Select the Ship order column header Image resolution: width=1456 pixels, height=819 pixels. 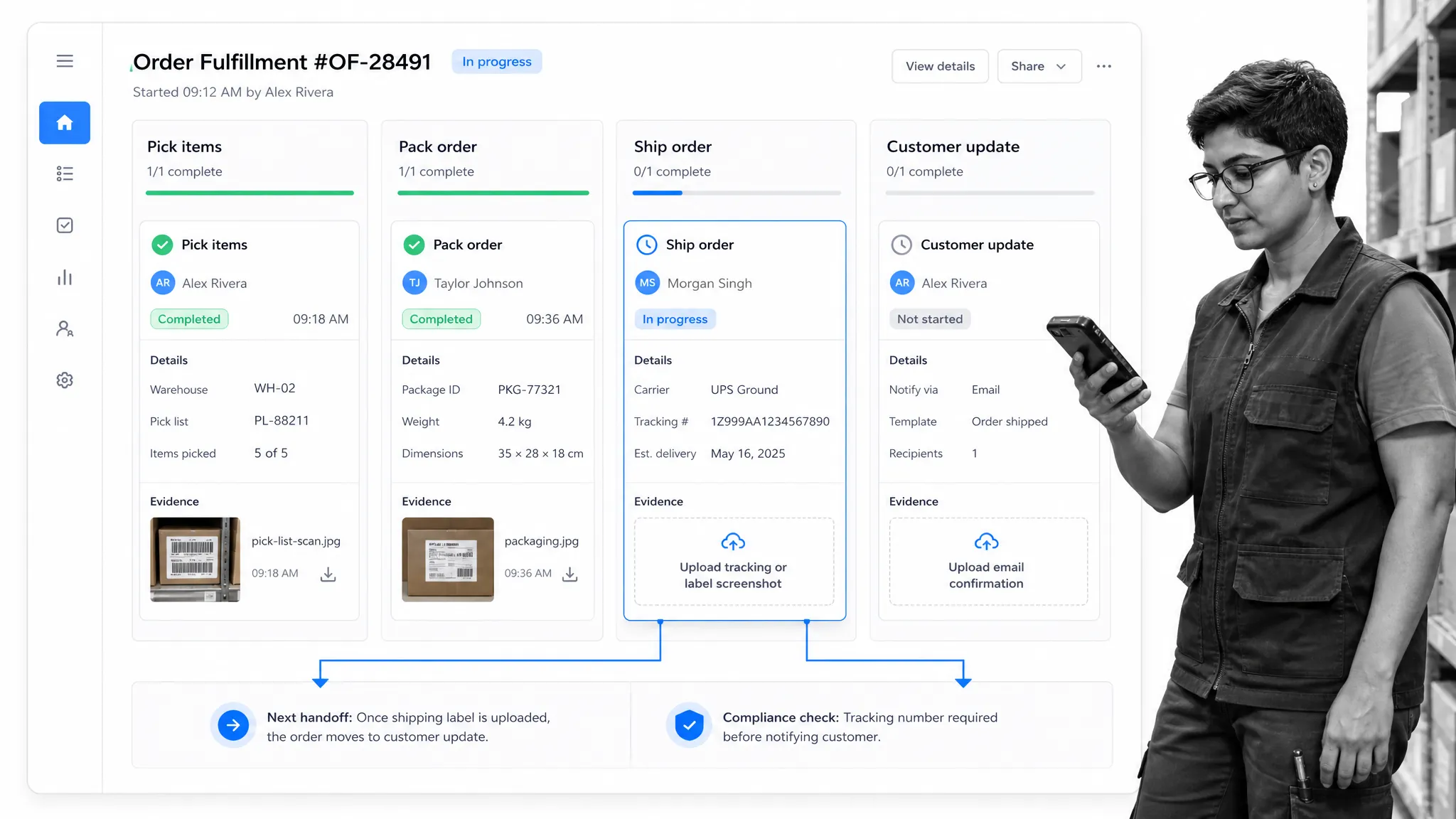(x=673, y=146)
